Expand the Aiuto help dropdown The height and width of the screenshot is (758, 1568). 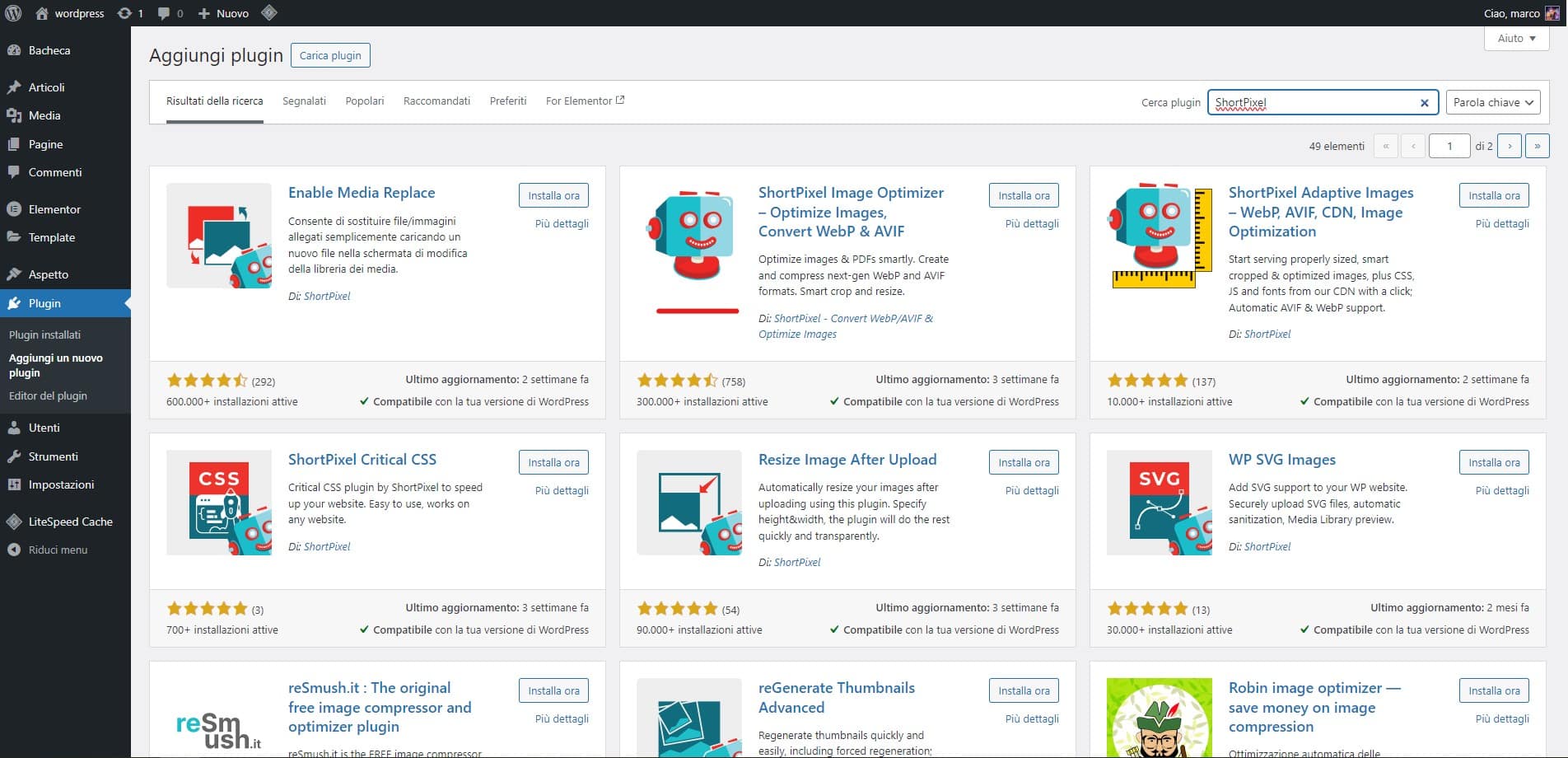(x=1516, y=38)
